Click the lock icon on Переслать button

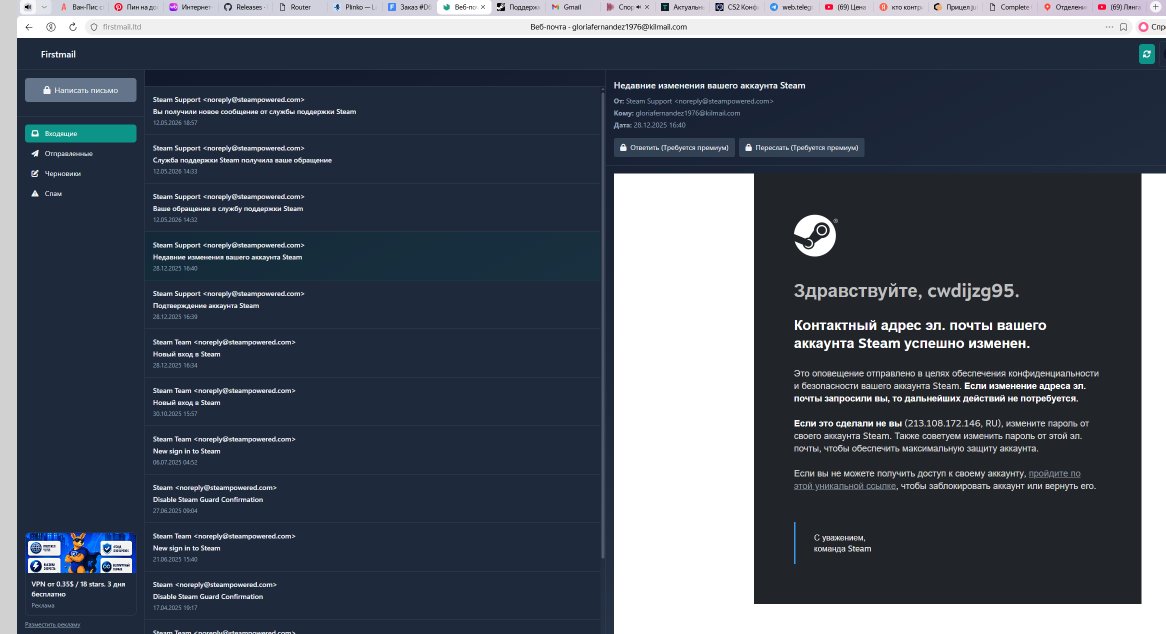click(x=748, y=147)
